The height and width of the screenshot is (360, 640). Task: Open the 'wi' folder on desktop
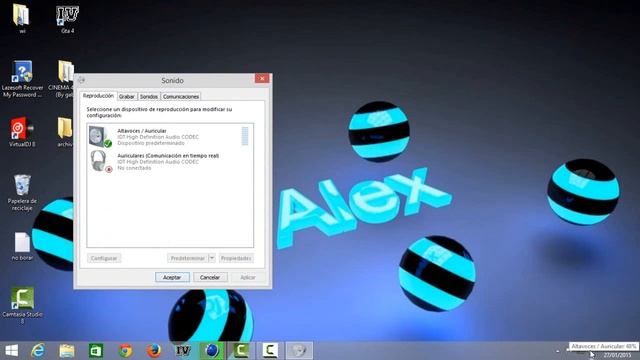[21, 15]
